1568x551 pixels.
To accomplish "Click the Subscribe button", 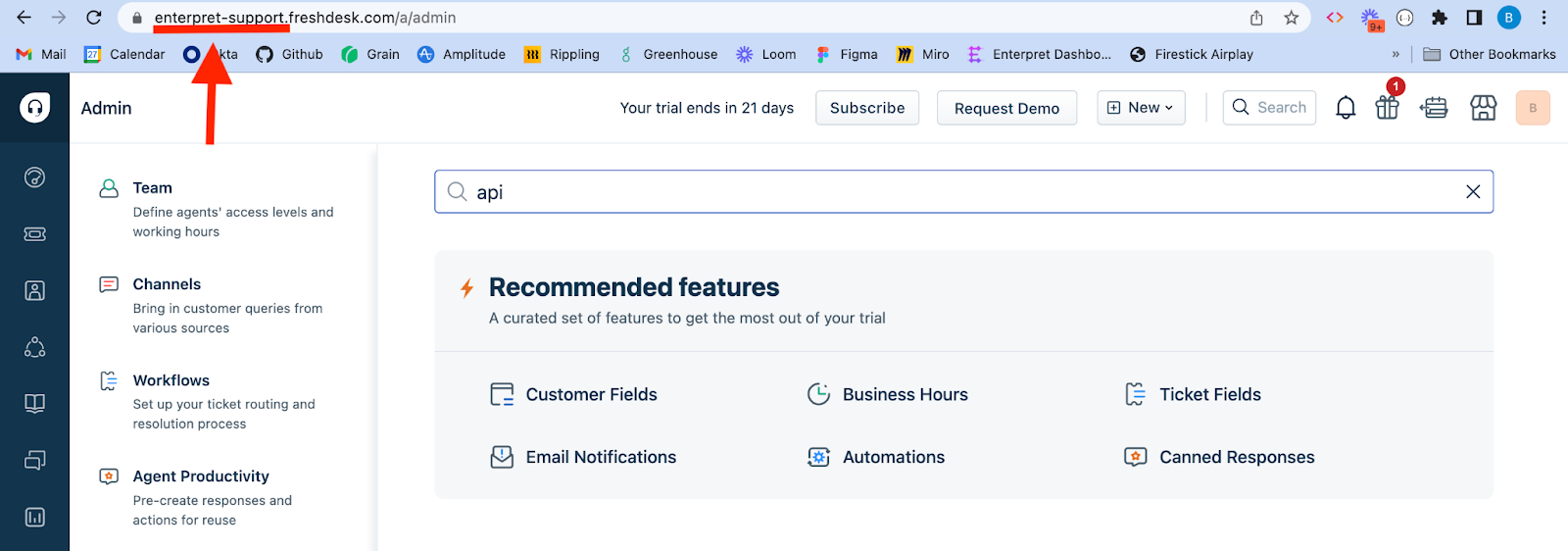I will pyautogui.click(x=867, y=108).
